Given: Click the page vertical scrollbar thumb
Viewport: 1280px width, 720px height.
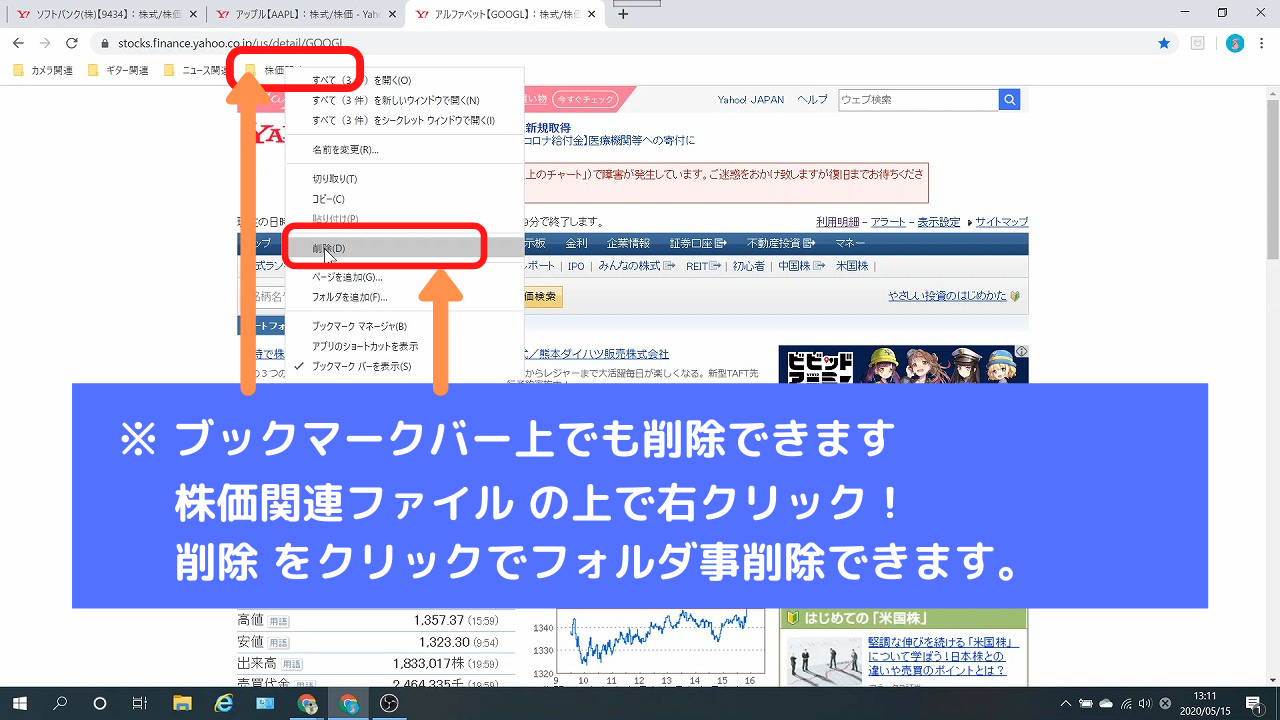Looking at the screenshot, I should pyautogui.click(x=1272, y=200).
